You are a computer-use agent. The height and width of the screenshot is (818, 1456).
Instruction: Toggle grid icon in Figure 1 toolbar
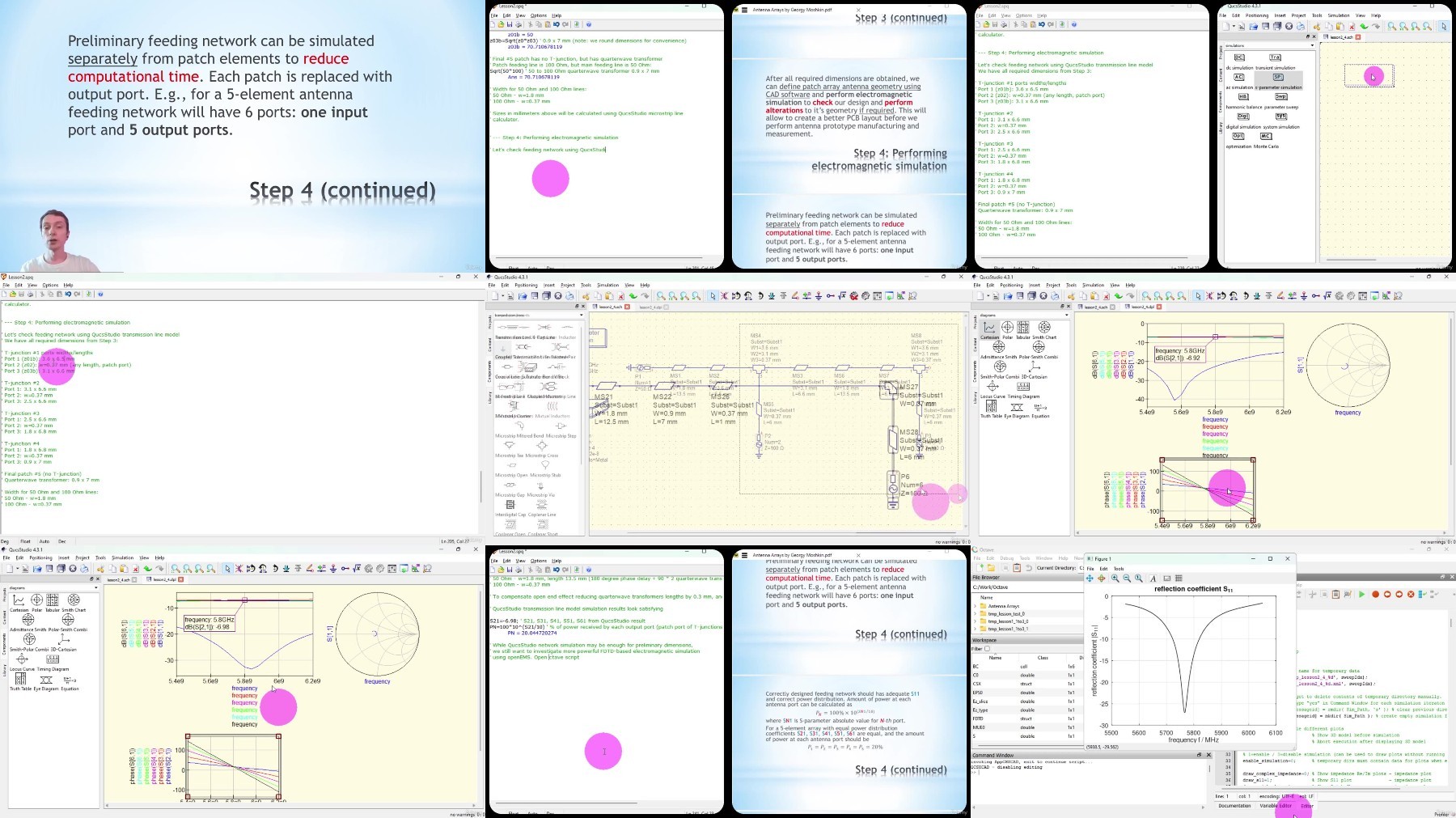(1179, 578)
